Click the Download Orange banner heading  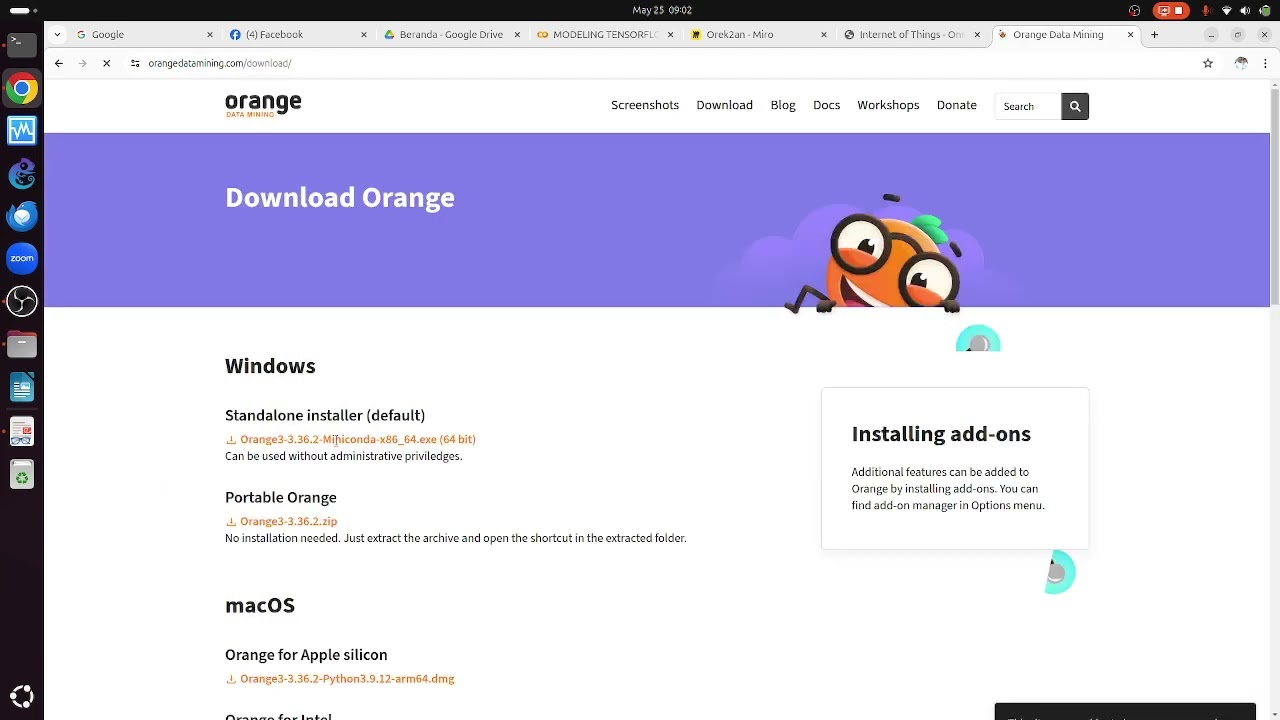point(340,197)
